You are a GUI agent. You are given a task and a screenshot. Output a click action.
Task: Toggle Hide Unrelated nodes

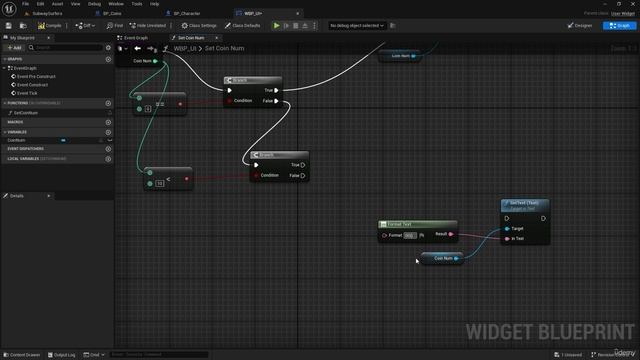pyautogui.click(x=148, y=26)
